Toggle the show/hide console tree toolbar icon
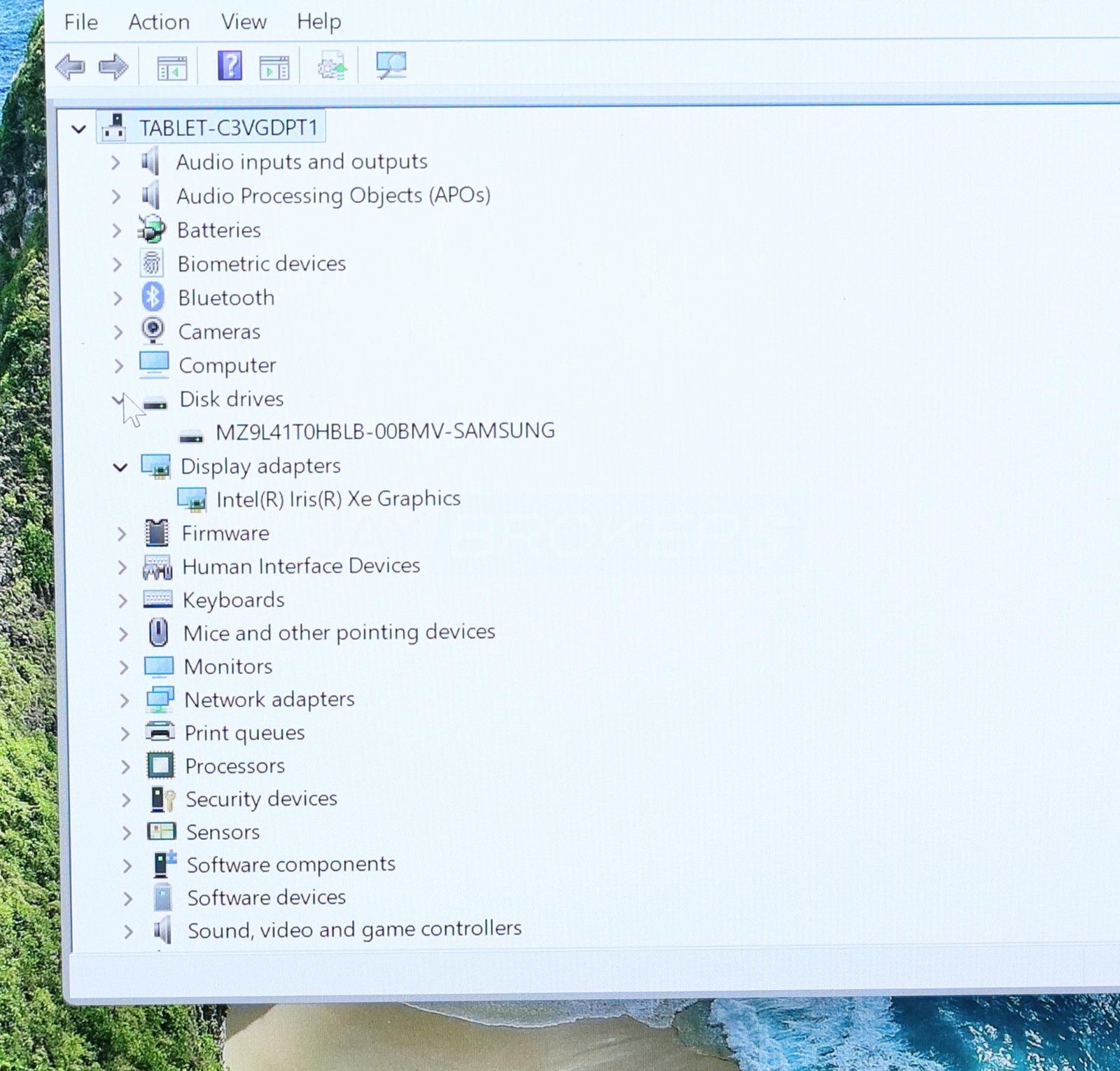Screen dimensions: 1120x1071 [171, 68]
